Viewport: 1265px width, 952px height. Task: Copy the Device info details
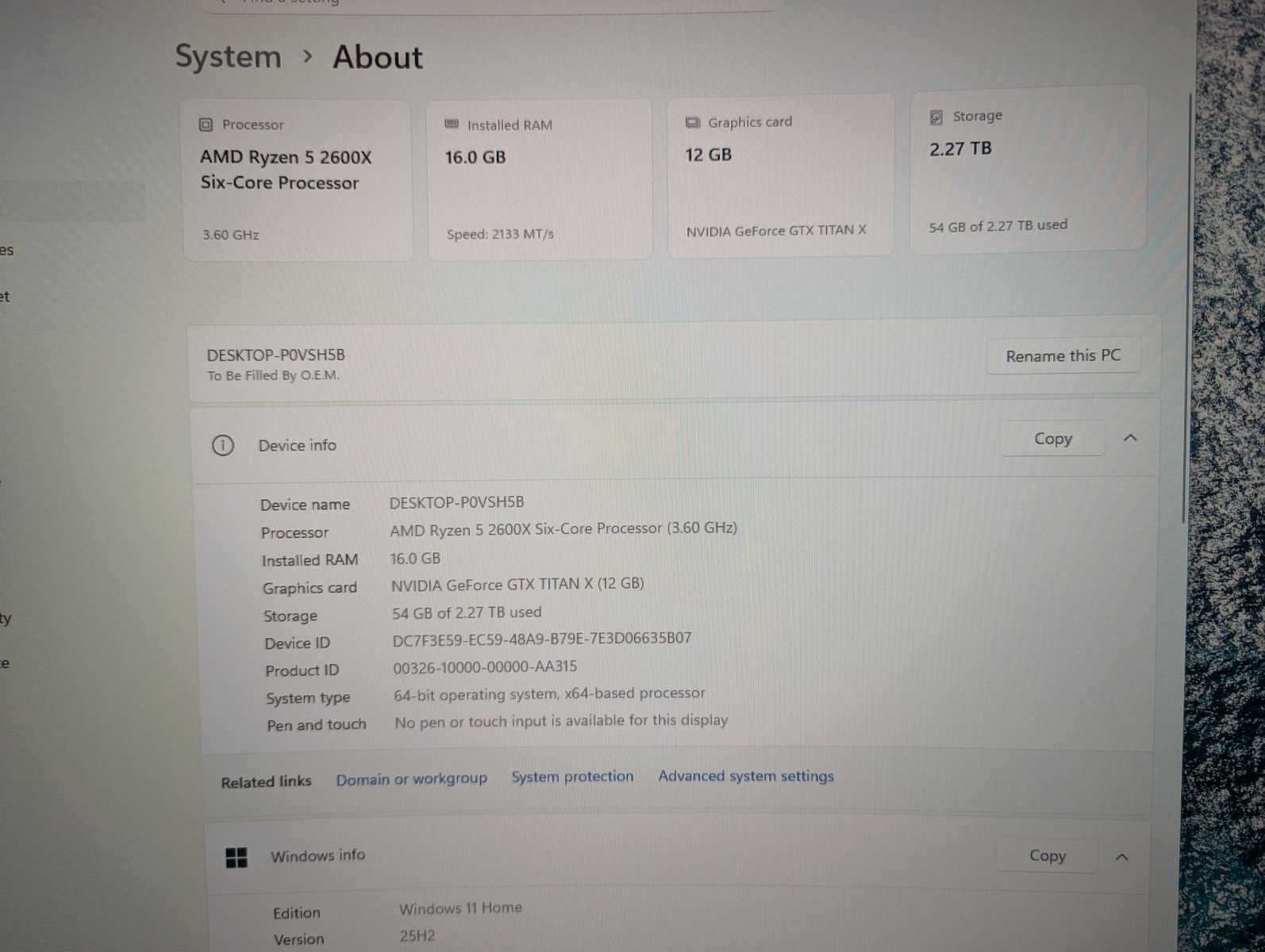[x=1052, y=439]
